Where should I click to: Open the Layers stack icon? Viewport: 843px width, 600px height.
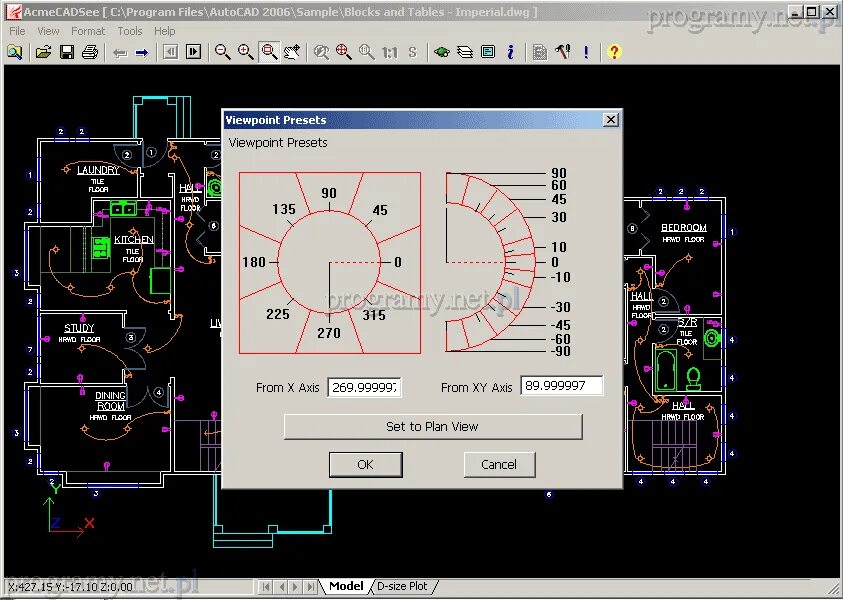point(465,52)
